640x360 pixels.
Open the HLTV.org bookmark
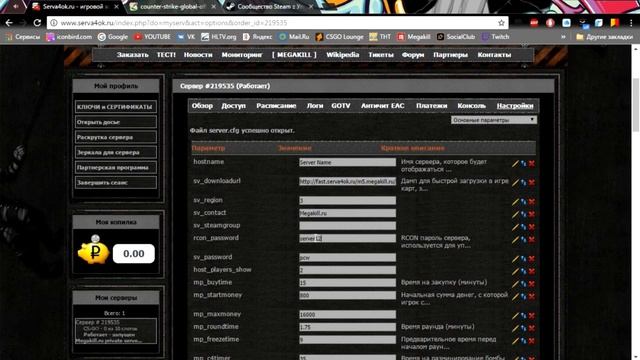click(x=219, y=37)
